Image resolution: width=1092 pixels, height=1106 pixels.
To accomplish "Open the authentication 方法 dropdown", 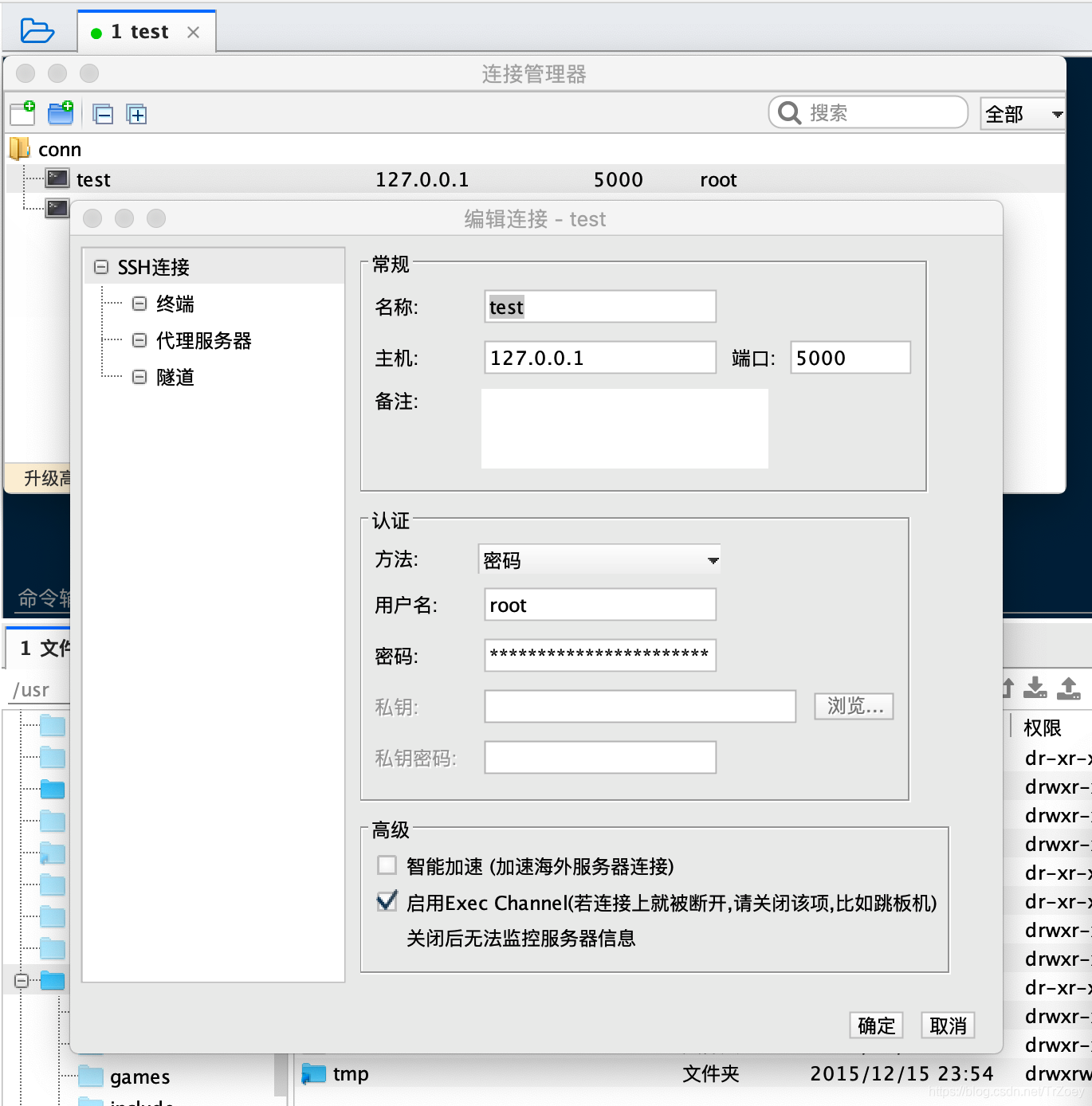I will (712, 559).
